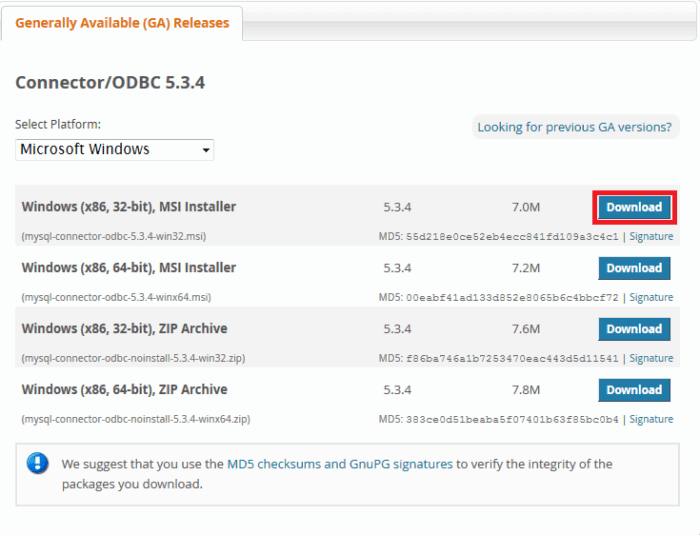
Task: Select the Connector/ODBC 5.3.4 heading
Action: coord(110,83)
